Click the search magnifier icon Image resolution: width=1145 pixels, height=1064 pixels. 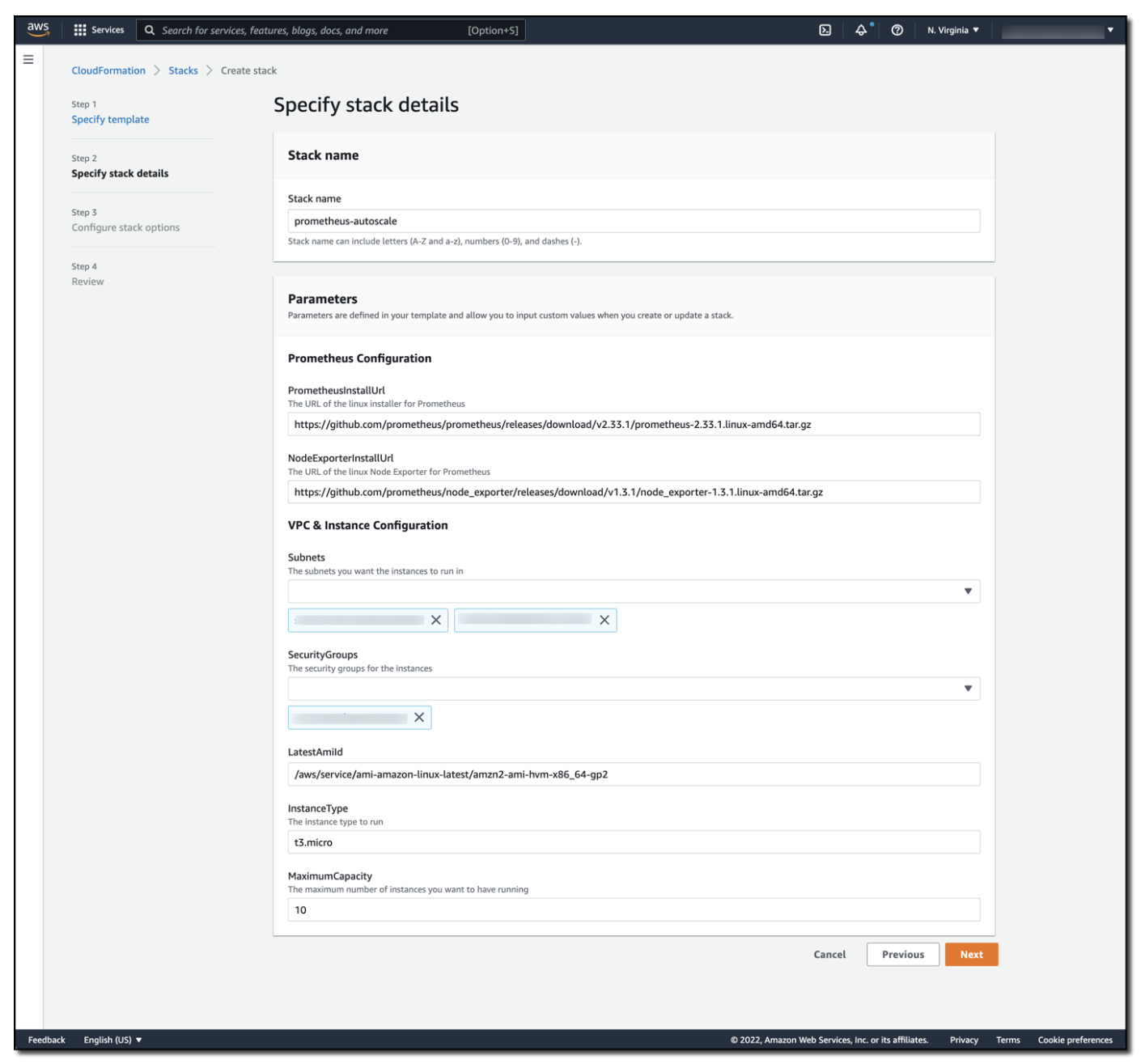pos(150,30)
